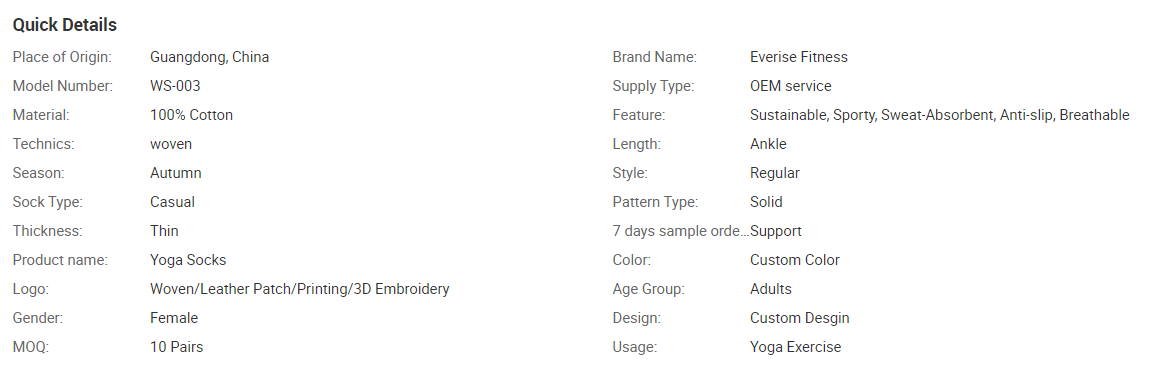
Task: Click the Place of Origin label
Action: (x=62, y=57)
